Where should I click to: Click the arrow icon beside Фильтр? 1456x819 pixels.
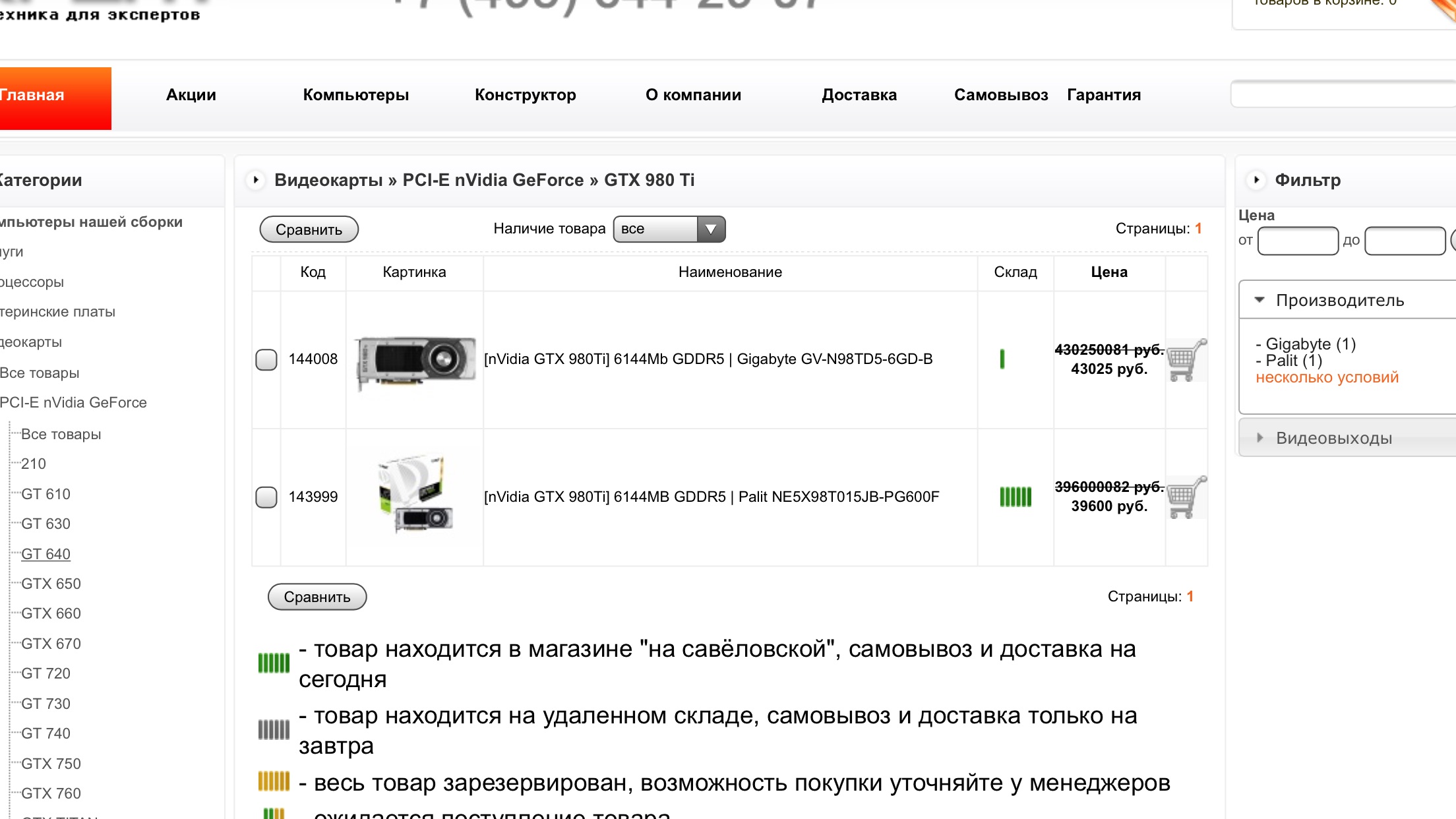pos(1256,179)
